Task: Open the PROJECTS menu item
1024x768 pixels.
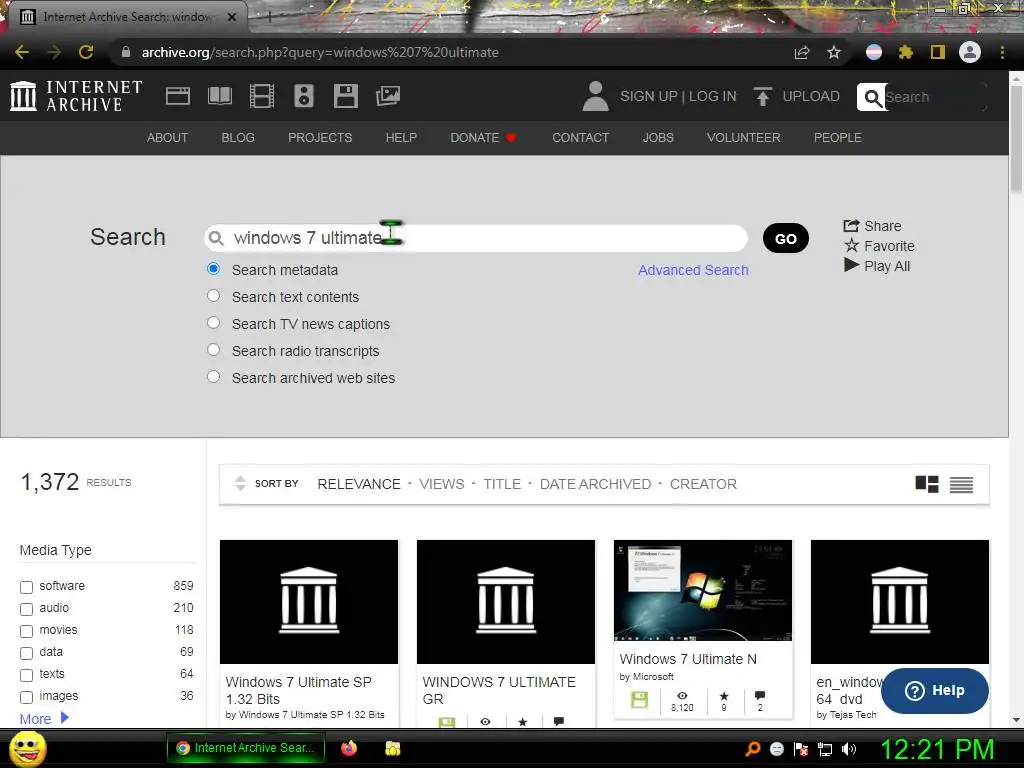Action: 320,138
